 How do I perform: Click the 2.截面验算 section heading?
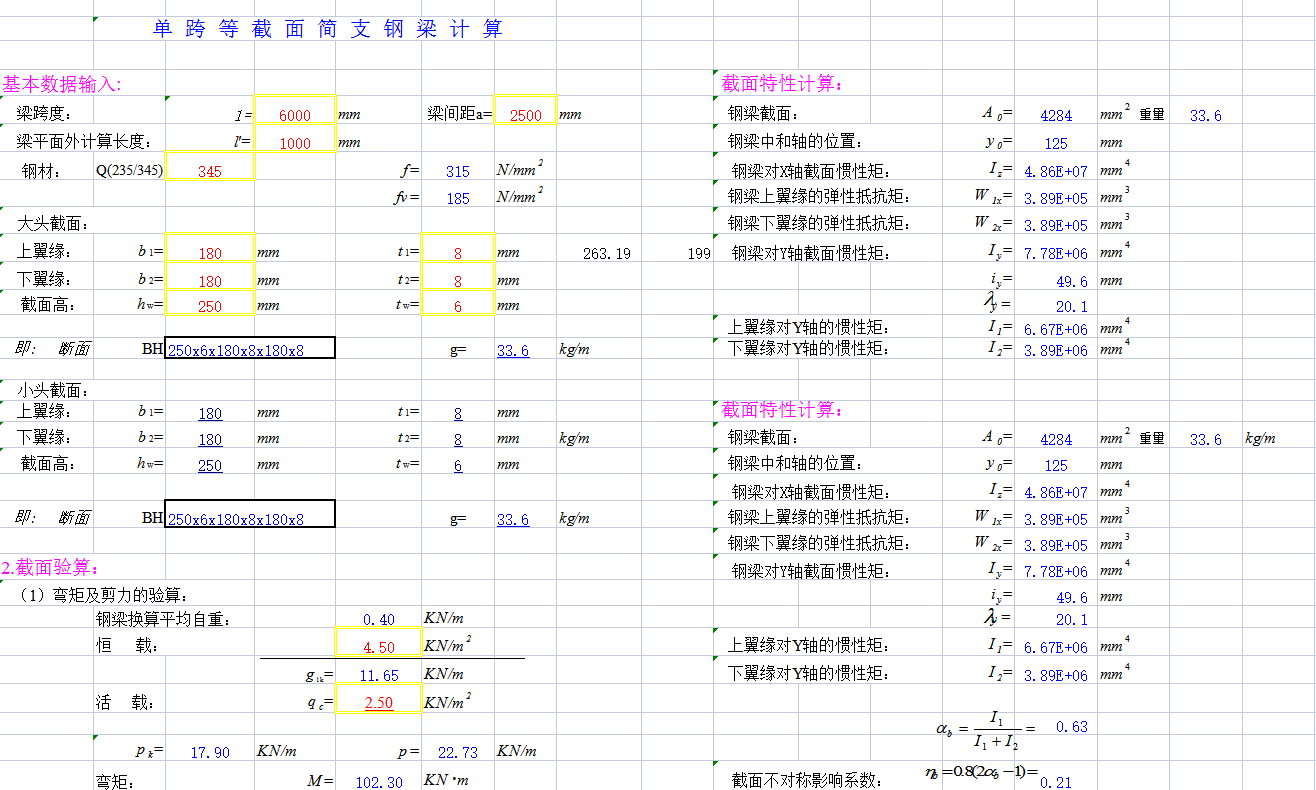[50, 567]
